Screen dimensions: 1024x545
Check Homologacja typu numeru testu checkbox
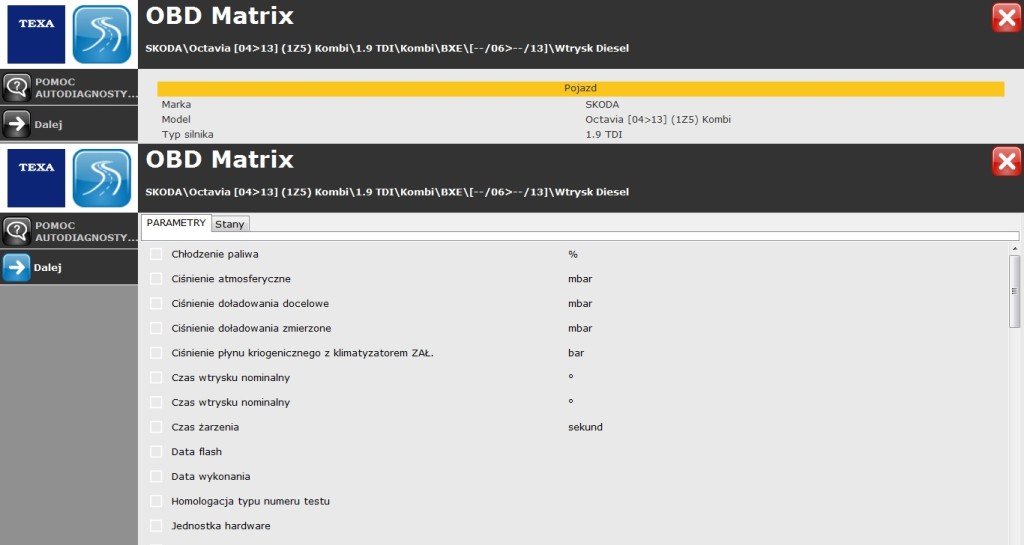click(x=156, y=501)
